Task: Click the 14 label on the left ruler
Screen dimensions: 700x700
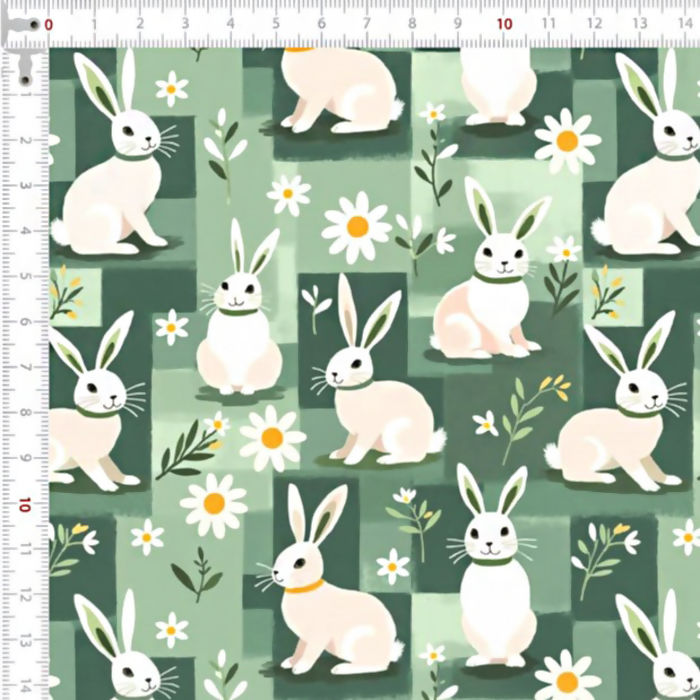Action: coord(24,686)
